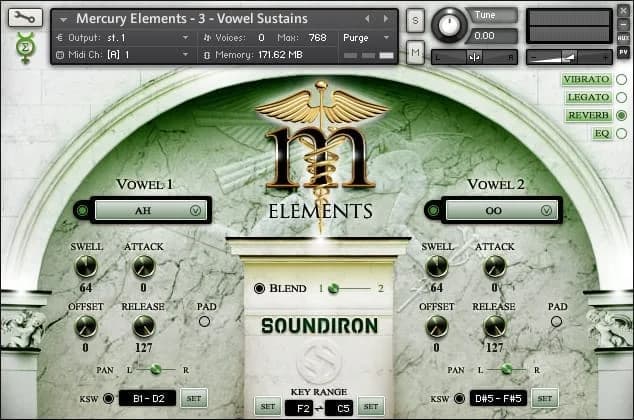Set the high key range with right SET button
634x420 pixels.
[x=370, y=406]
